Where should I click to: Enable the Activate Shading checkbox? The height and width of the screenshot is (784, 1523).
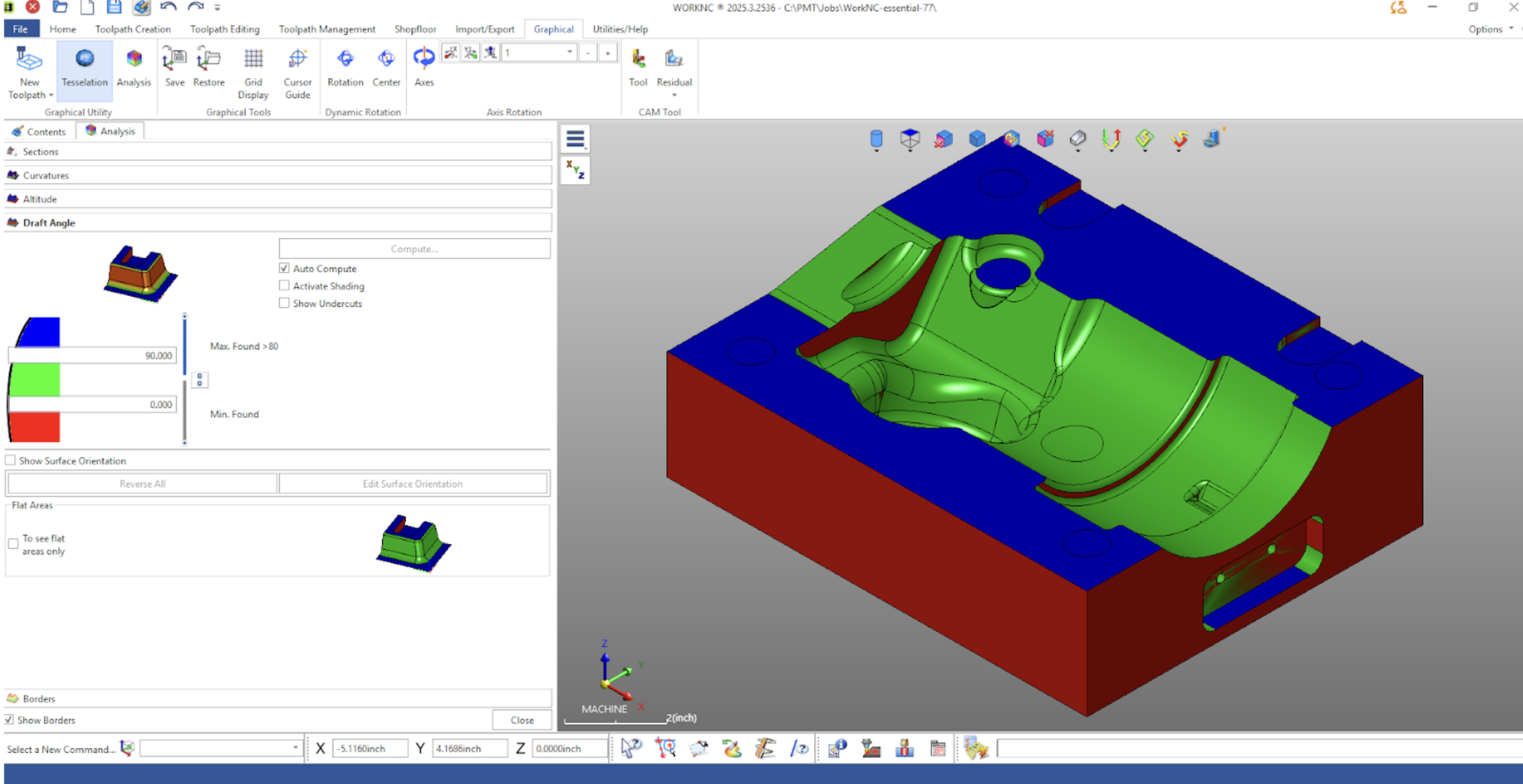pyautogui.click(x=285, y=285)
